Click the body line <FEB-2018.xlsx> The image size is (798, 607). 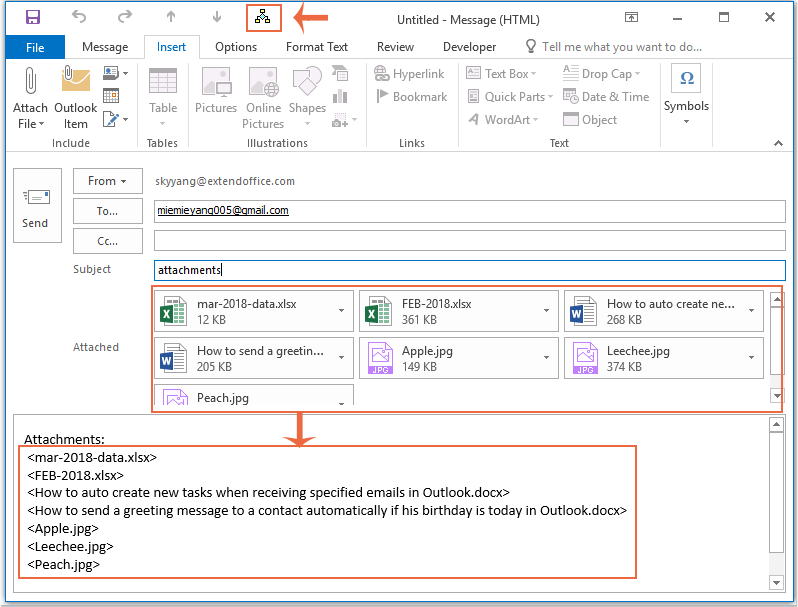[75, 475]
